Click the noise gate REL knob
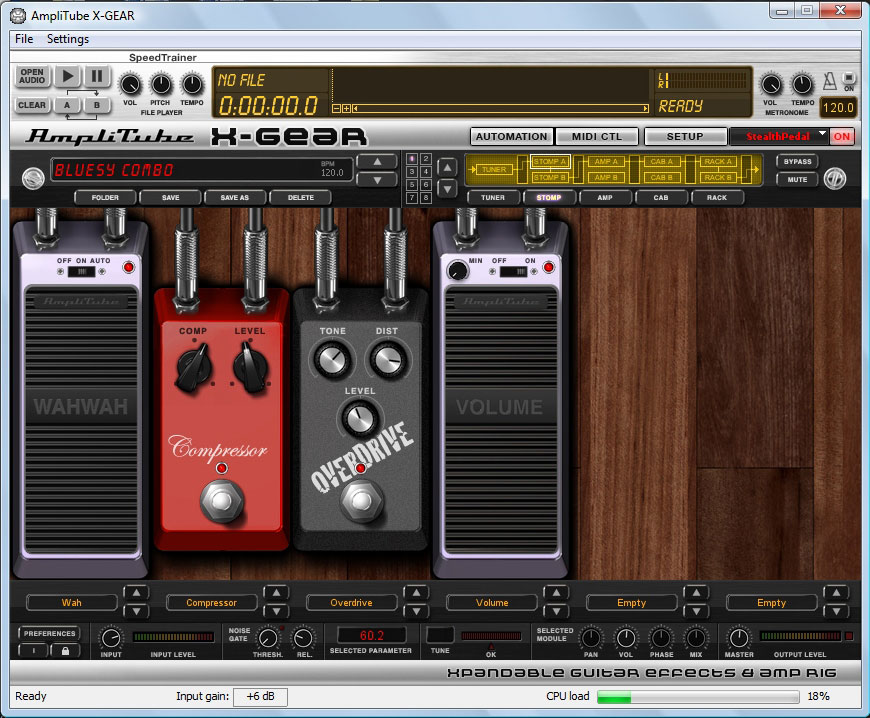 click(303, 638)
